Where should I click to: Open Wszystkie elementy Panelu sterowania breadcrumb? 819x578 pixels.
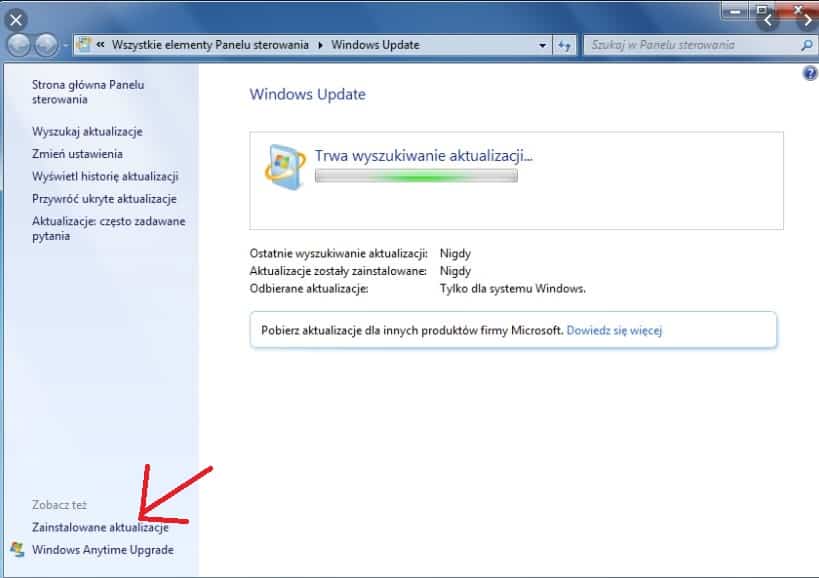210,45
